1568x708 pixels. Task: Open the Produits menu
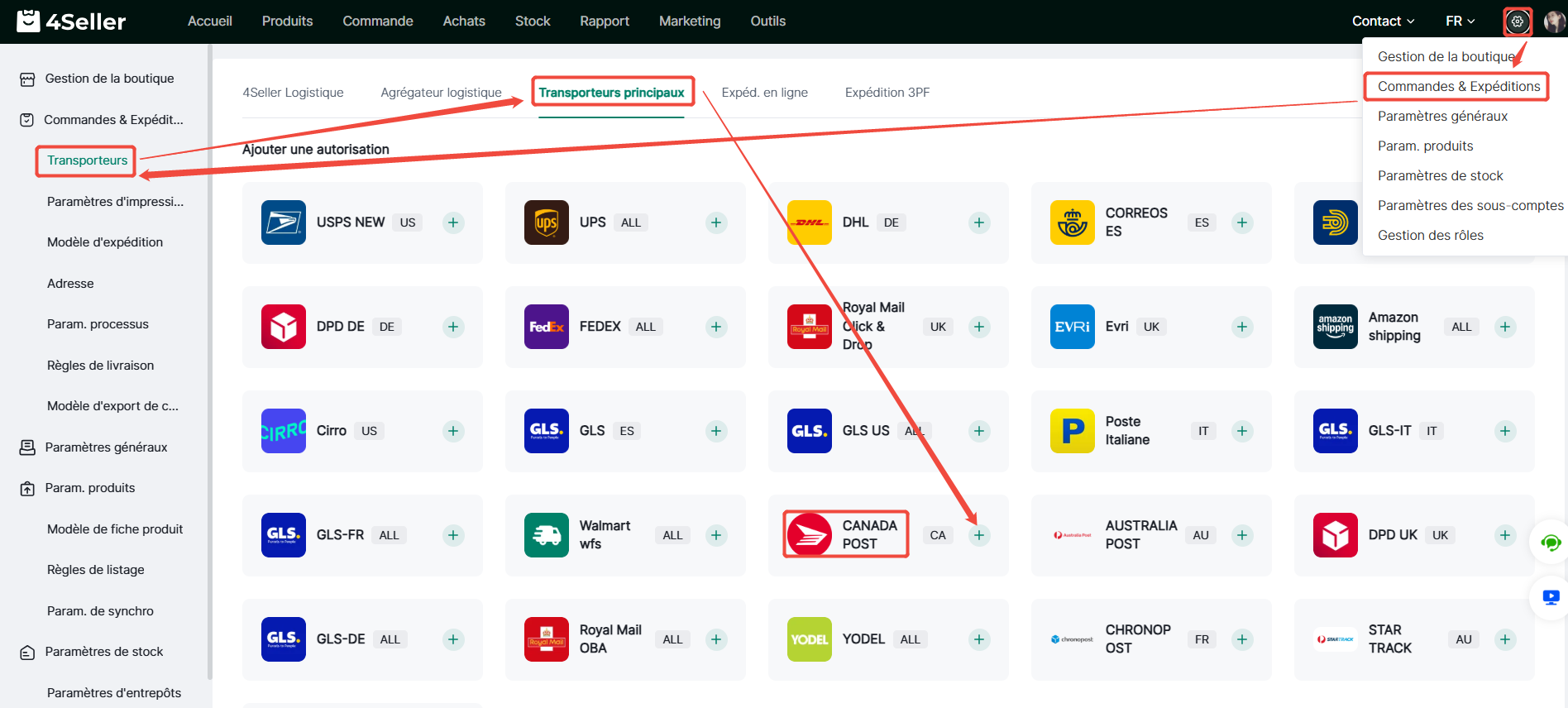[x=287, y=22]
